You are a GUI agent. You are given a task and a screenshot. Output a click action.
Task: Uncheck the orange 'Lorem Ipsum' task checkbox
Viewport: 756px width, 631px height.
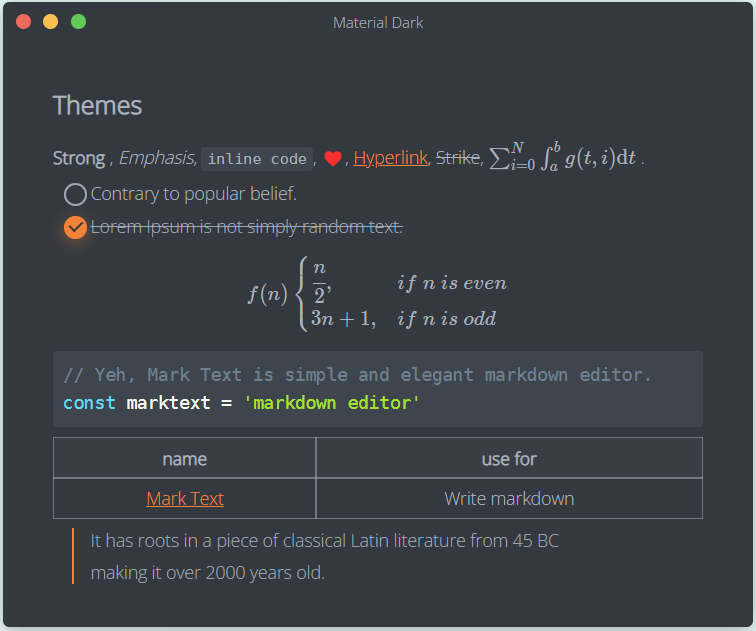pos(75,227)
